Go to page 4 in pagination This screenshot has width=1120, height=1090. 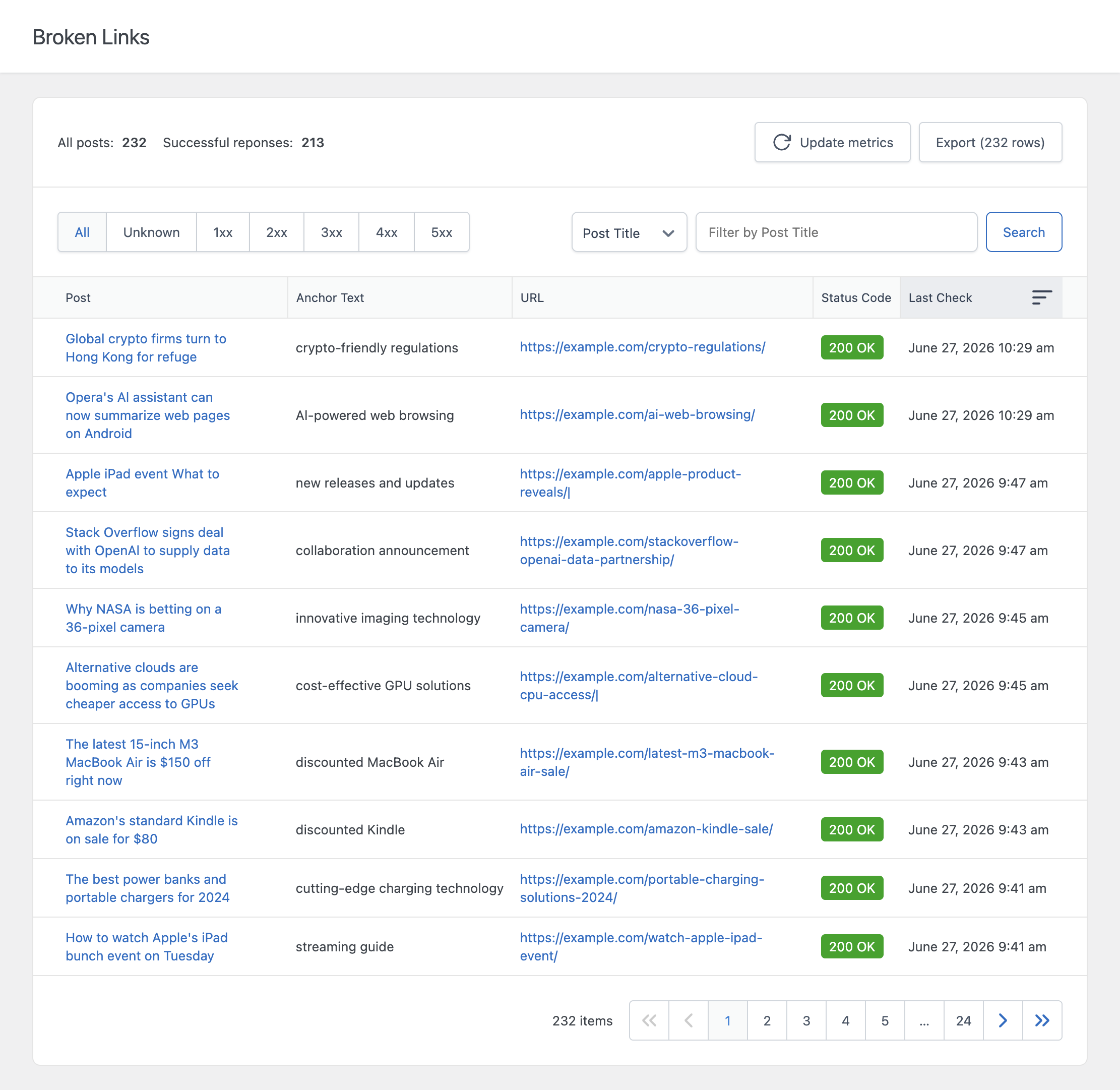tap(845, 1020)
